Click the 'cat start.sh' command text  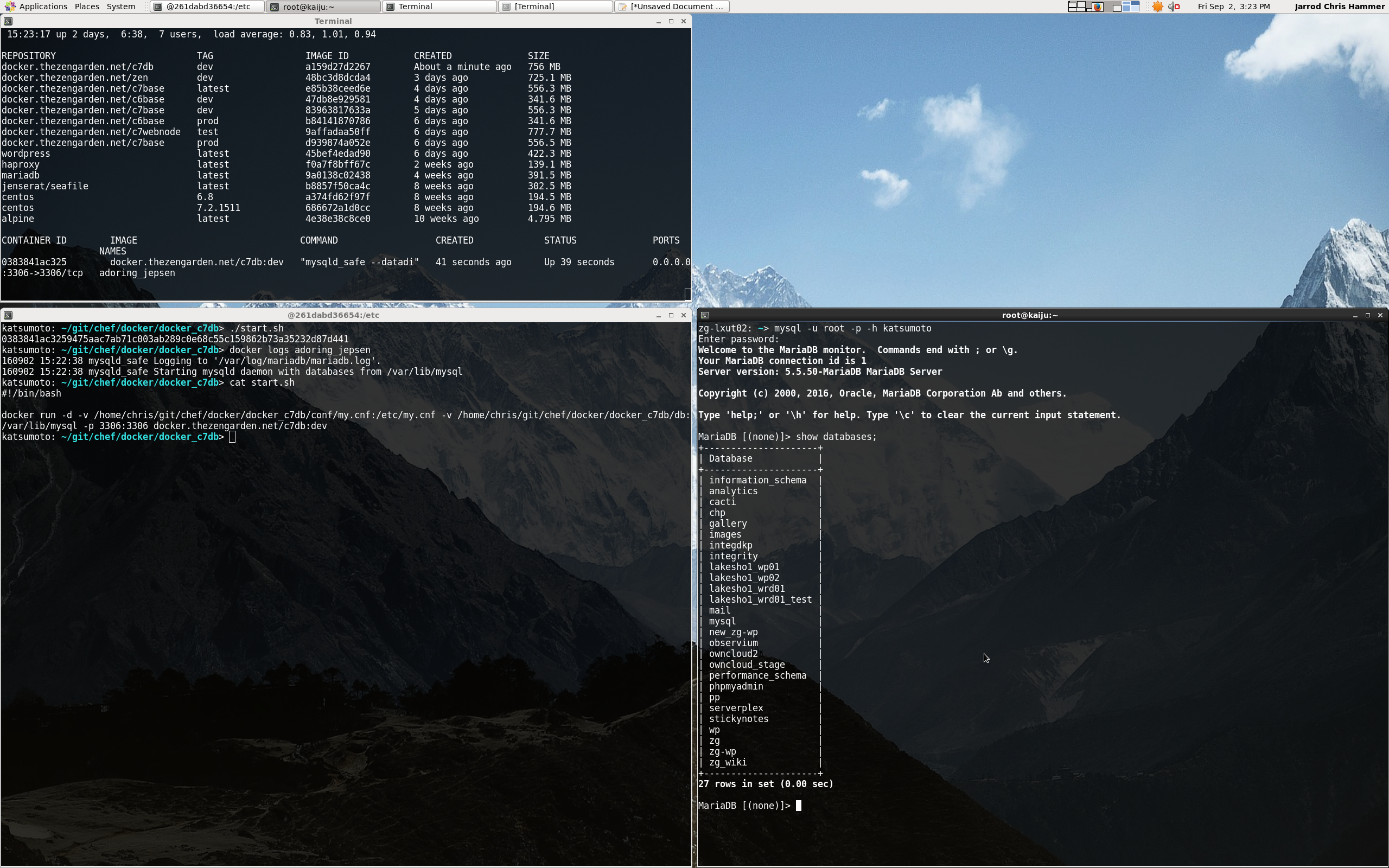[262, 383]
